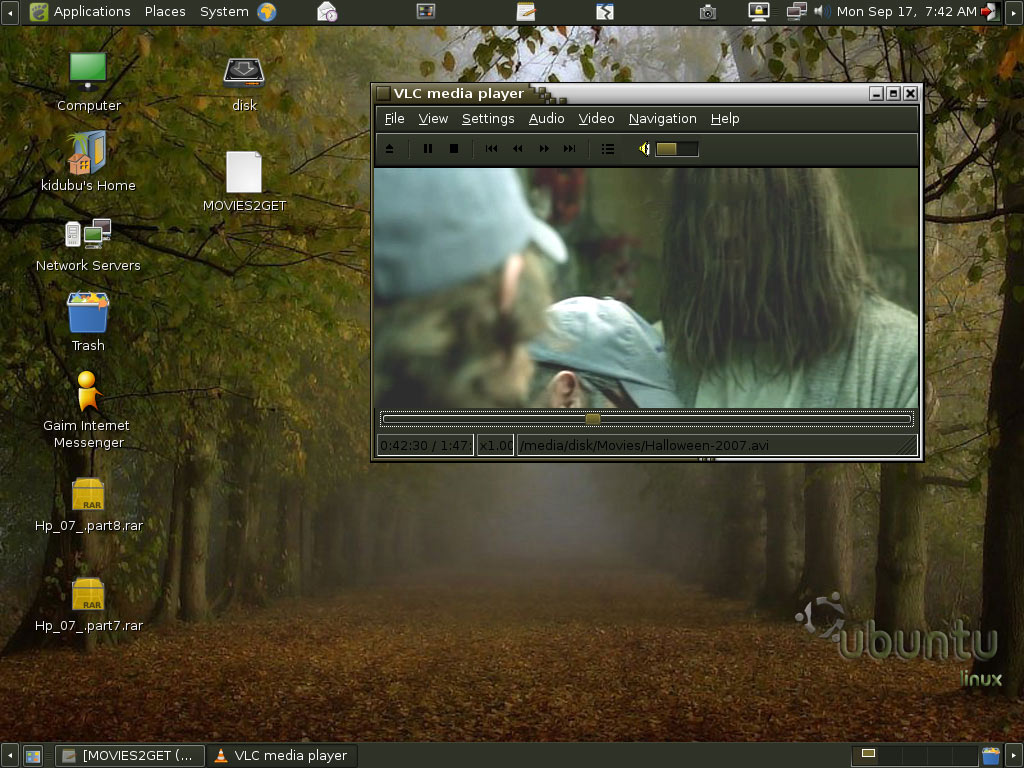Open the Applications menu

pyautogui.click(x=80, y=12)
